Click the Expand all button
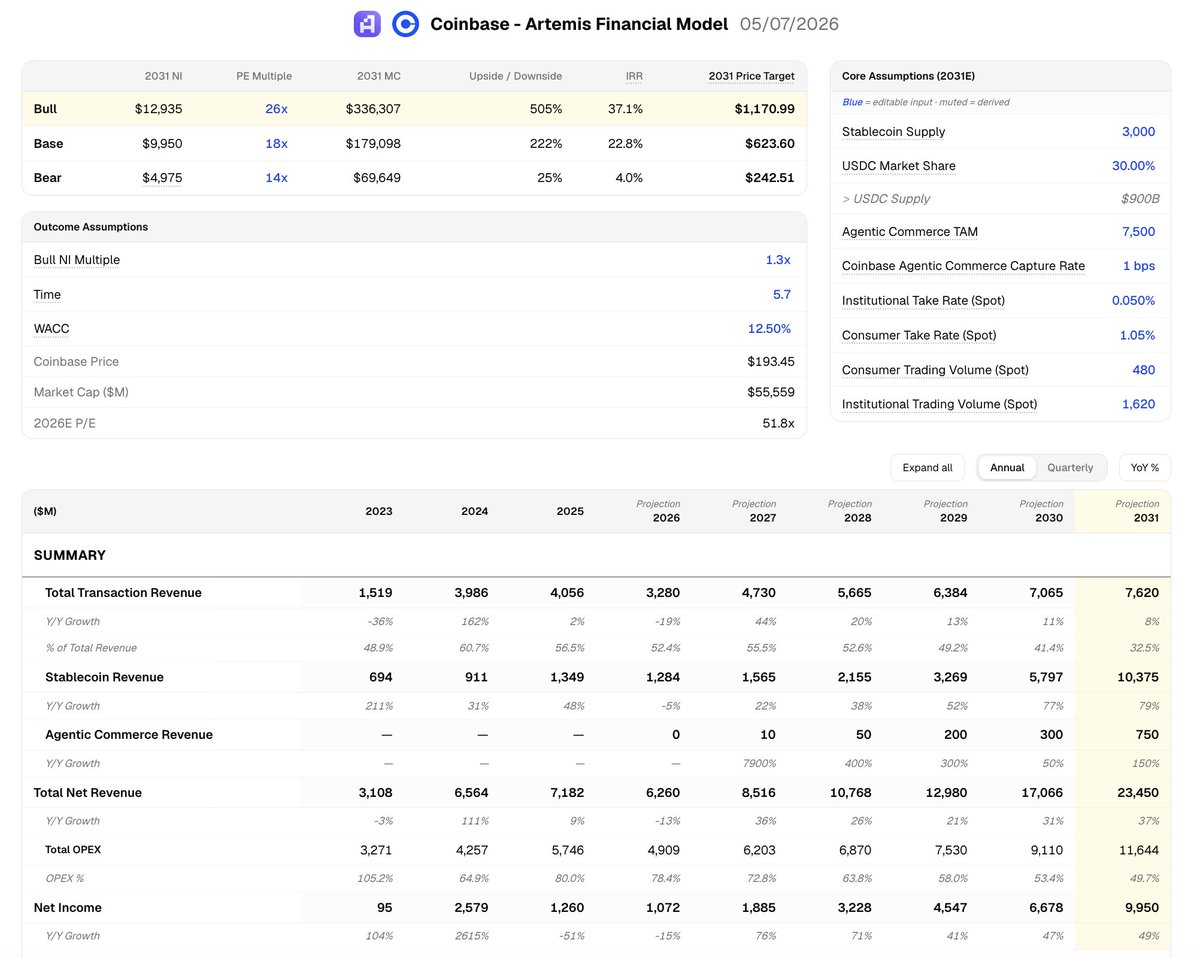1200x958 pixels. click(927, 467)
